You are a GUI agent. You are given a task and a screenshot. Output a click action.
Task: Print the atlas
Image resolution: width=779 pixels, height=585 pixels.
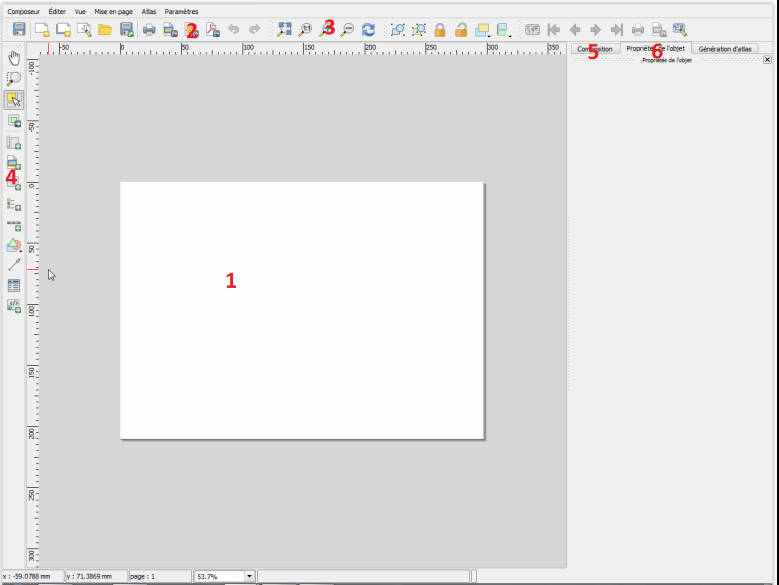click(x=637, y=30)
